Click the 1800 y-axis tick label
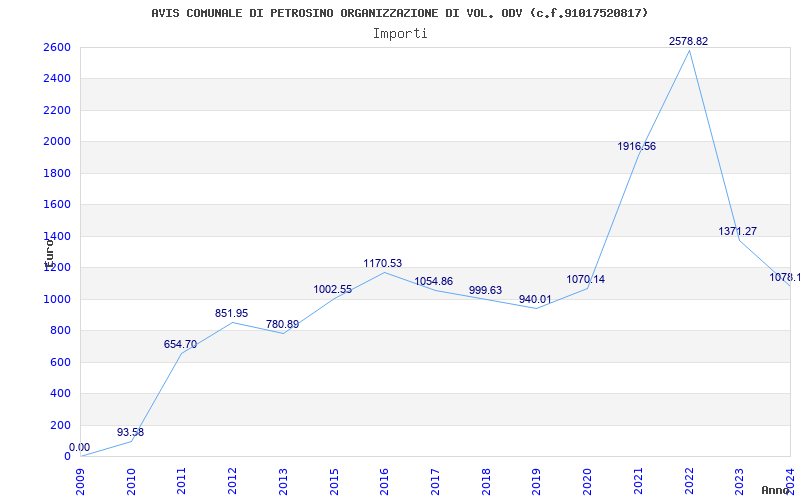The image size is (800, 500). coord(56,174)
